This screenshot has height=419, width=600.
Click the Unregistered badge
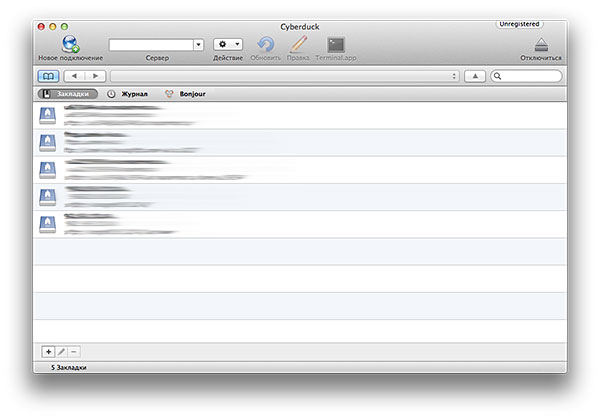tap(519, 24)
